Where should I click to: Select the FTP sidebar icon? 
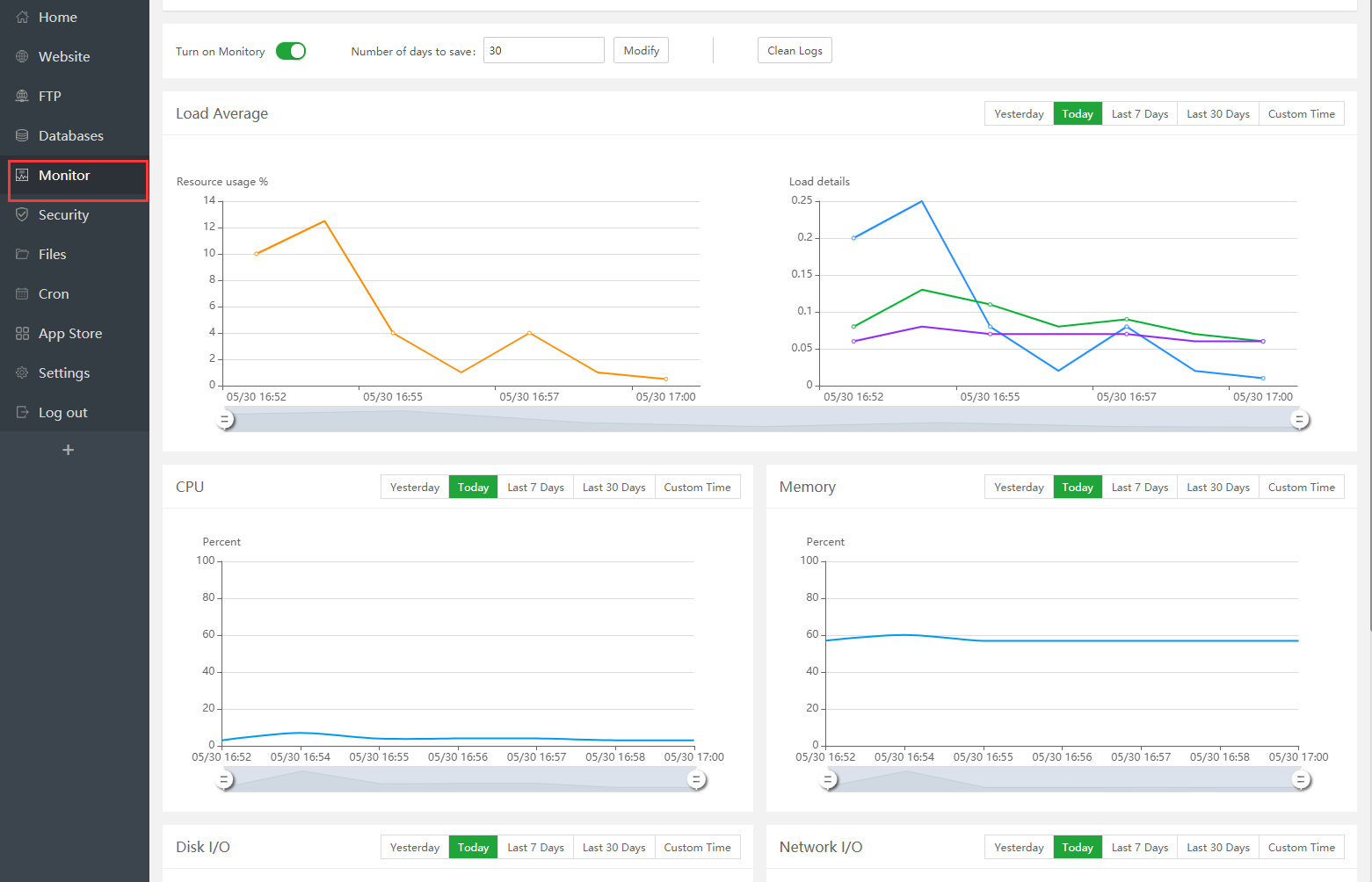[x=22, y=97]
